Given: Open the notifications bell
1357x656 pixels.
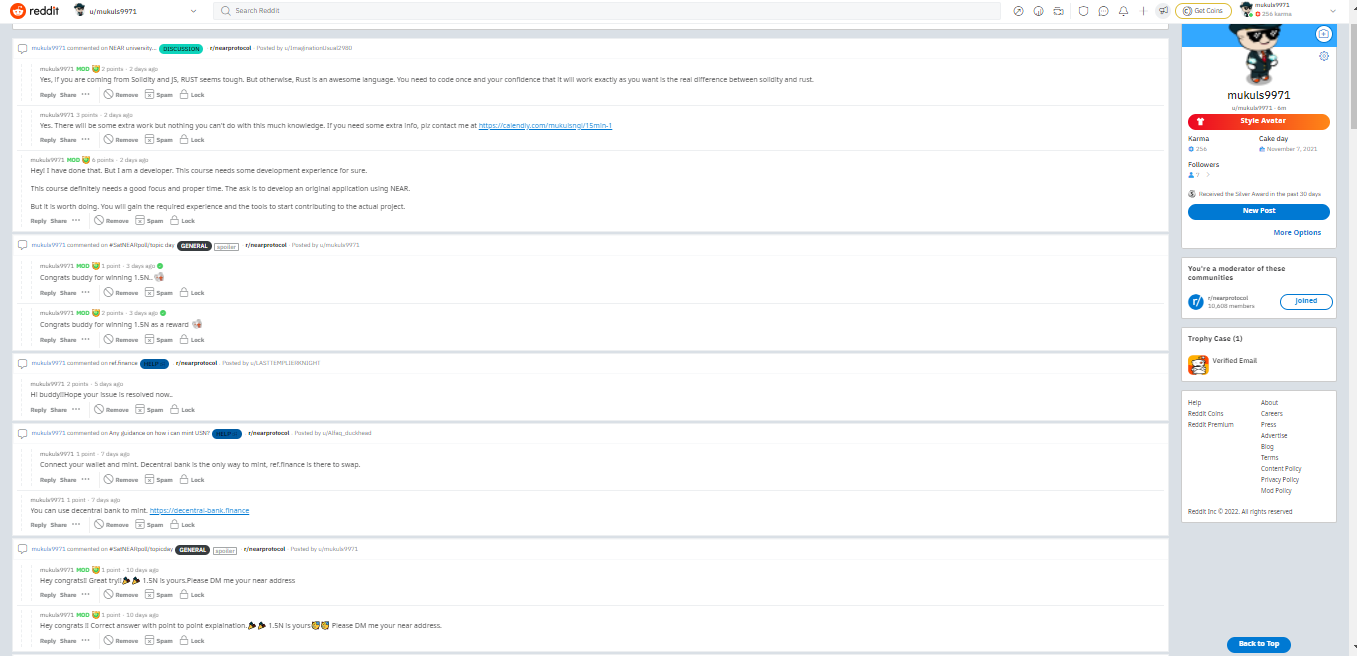Looking at the screenshot, I should pos(1123,11).
